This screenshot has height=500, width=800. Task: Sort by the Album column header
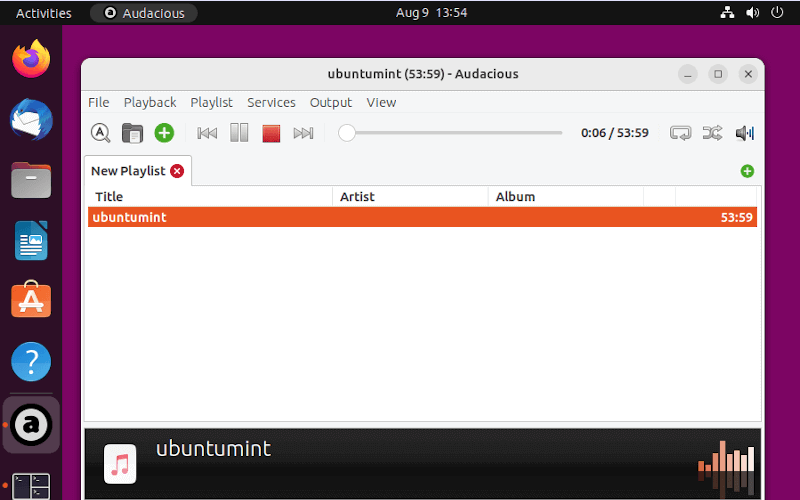(x=566, y=196)
